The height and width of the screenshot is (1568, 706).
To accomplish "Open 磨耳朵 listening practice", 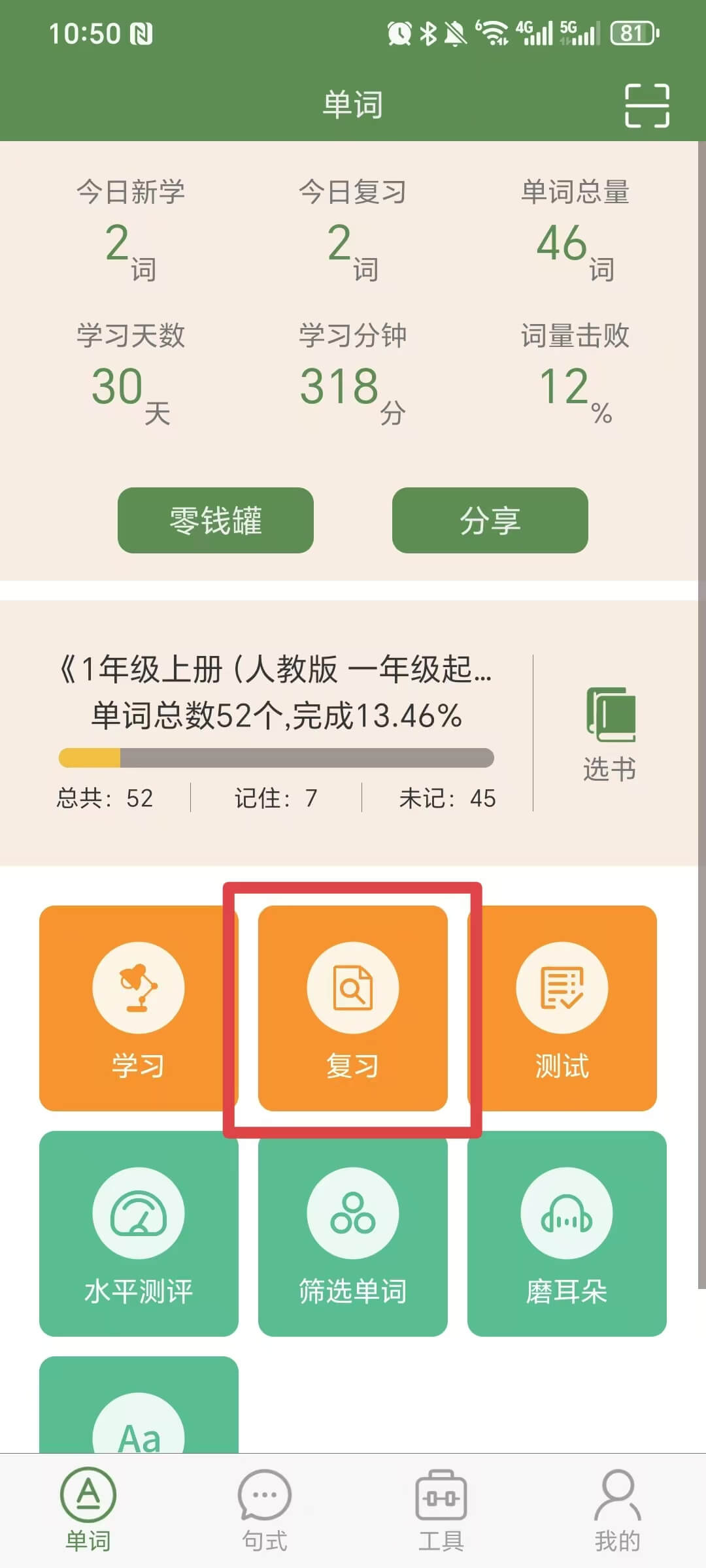I will 567,1233.
